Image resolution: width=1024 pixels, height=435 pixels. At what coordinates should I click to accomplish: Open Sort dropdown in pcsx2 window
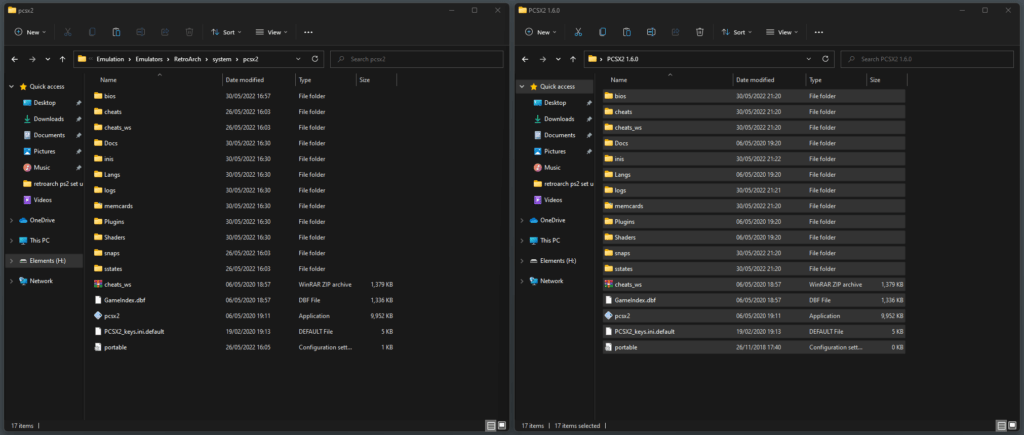[226, 32]
